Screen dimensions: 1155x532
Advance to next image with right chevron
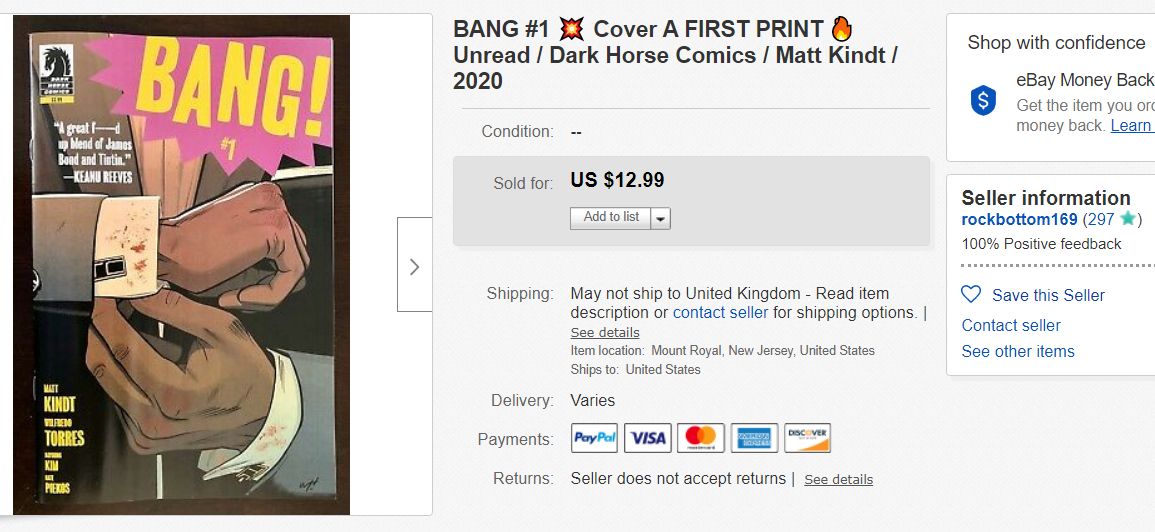pos(414,266)
